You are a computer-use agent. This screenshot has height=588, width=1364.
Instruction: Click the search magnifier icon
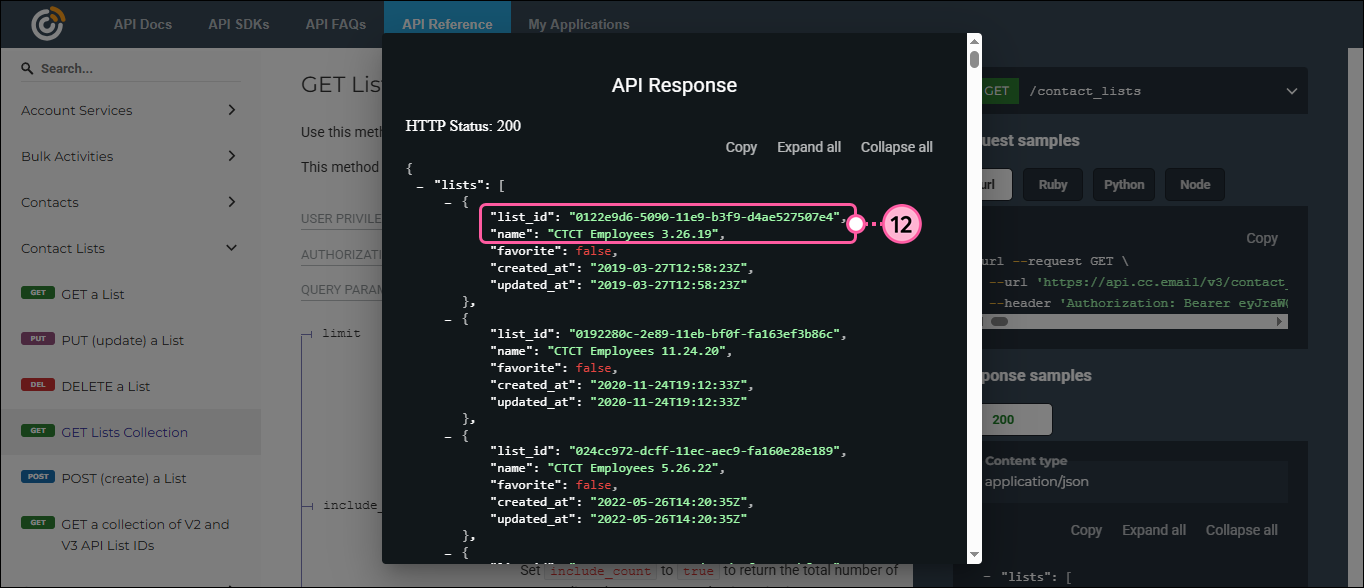pyautogui.click(x=28, y=68)
